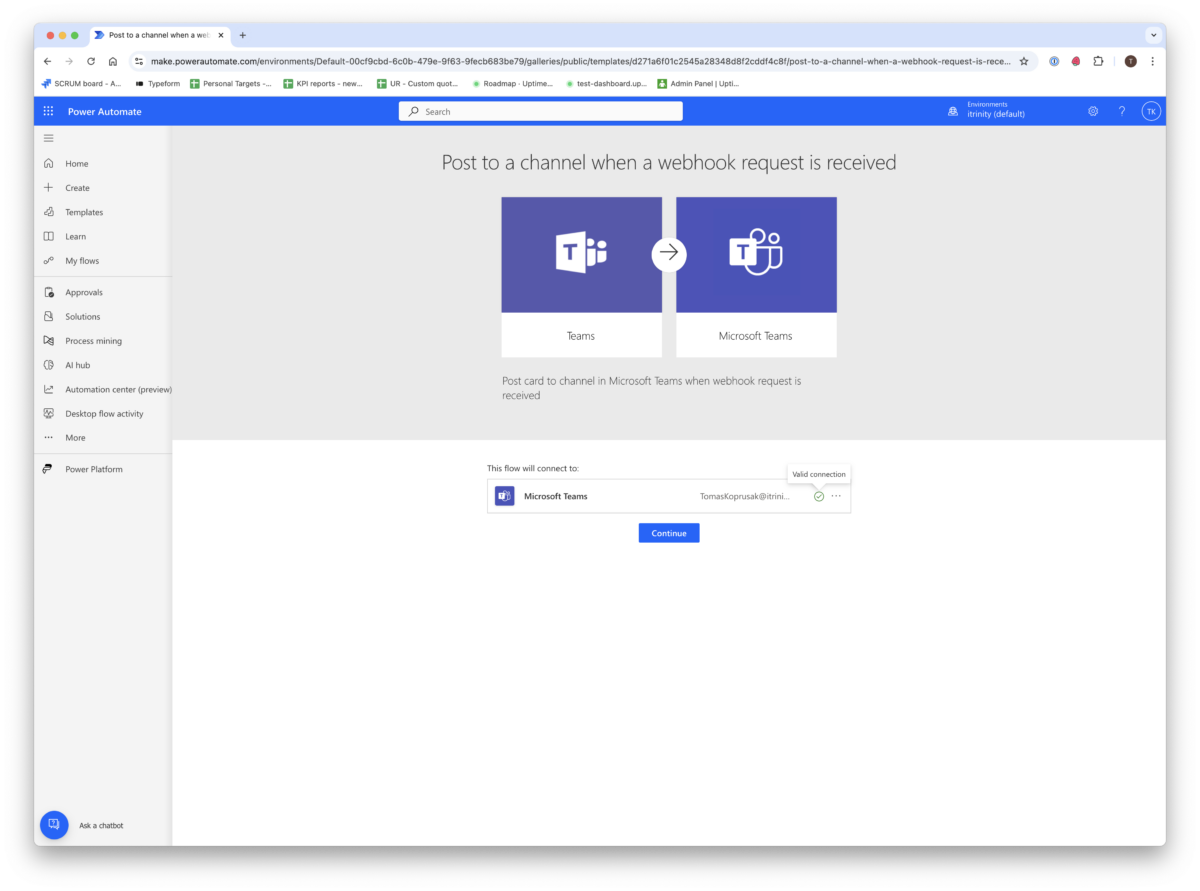Collapse the sidebar with the hamburger icon
The width and height of the screenshot is (1200, 891).
48,138
